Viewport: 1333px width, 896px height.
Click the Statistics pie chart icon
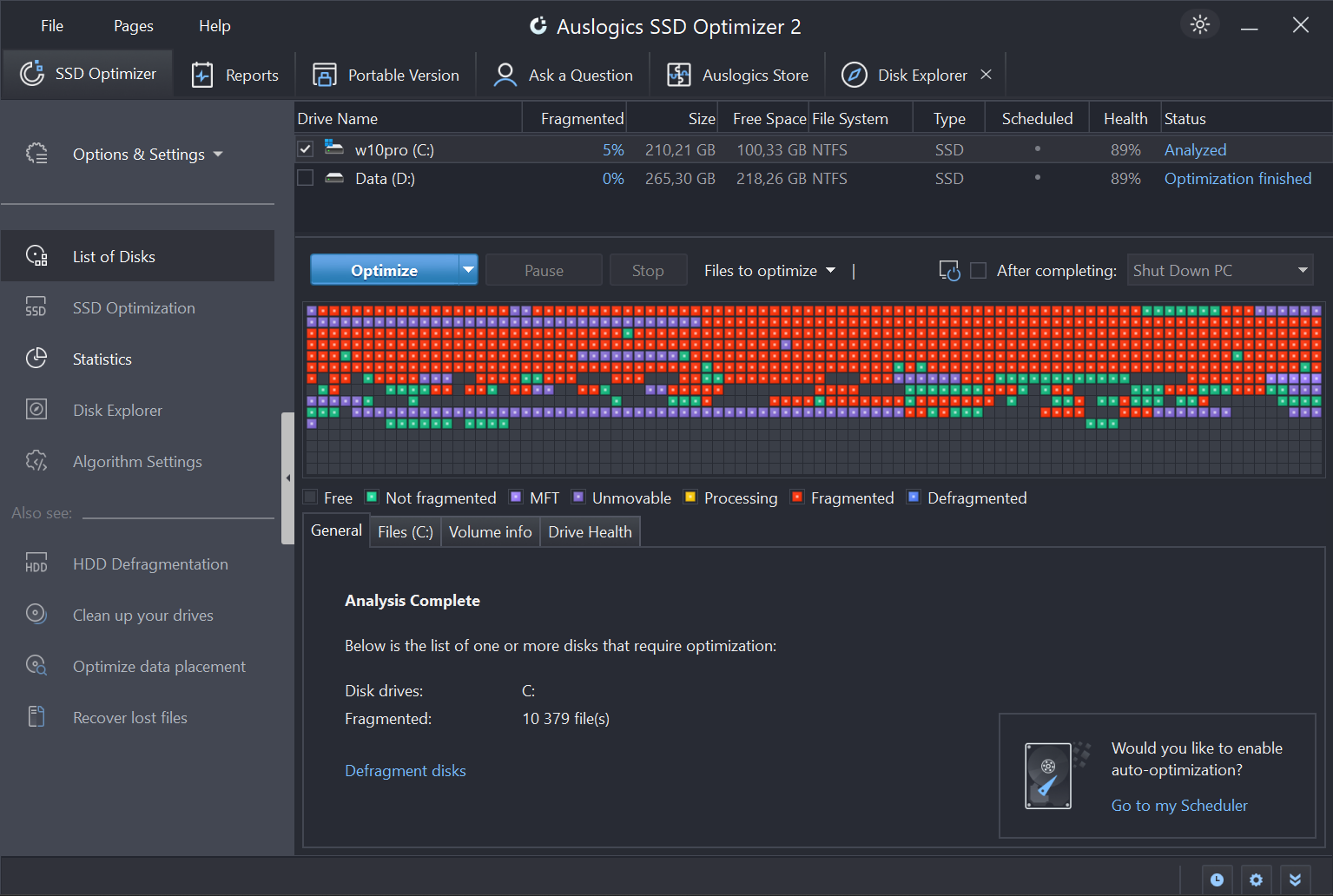tap(36, 359)
